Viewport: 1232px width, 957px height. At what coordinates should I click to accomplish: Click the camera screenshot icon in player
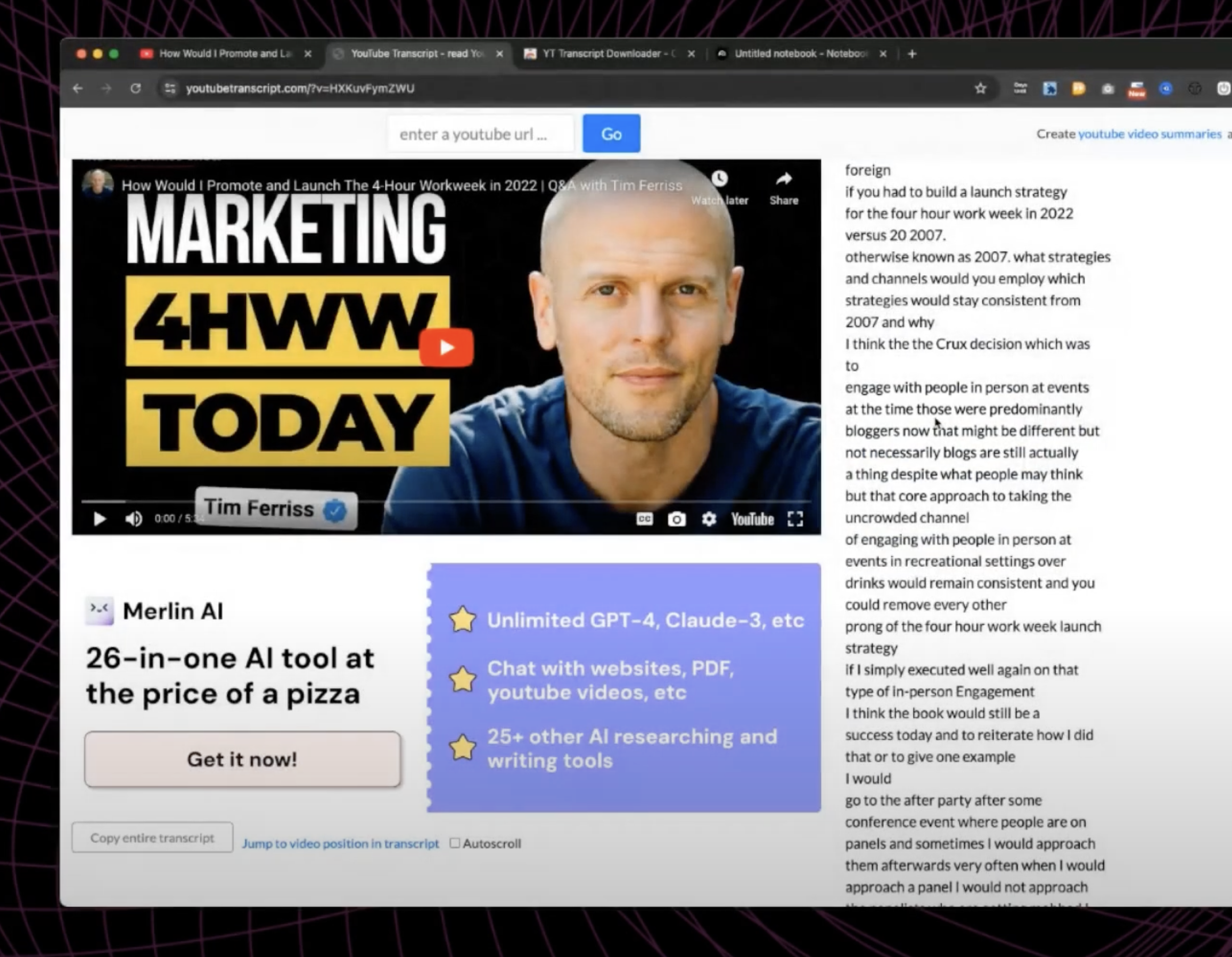coord(676,519)
